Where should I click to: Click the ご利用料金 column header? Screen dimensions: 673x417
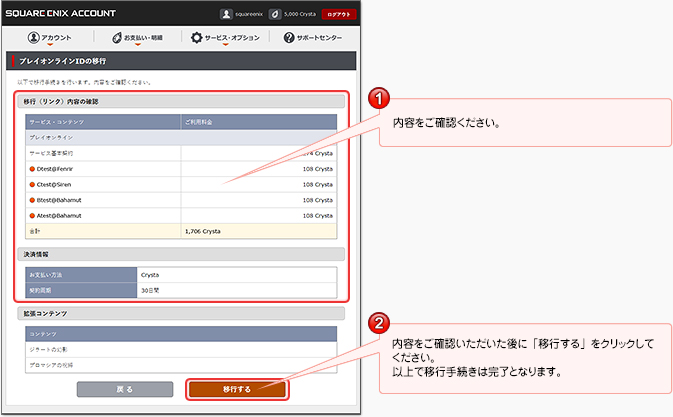(x=259, y=122)
